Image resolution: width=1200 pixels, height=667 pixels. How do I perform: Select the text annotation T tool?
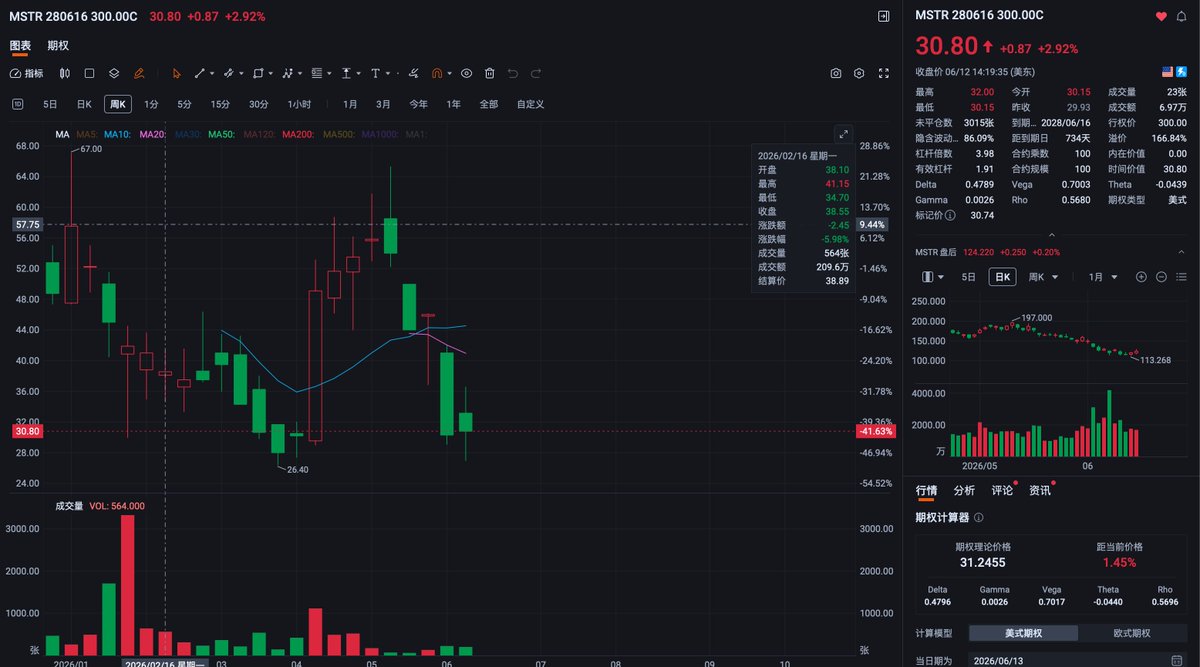click(x=375, y=73)
